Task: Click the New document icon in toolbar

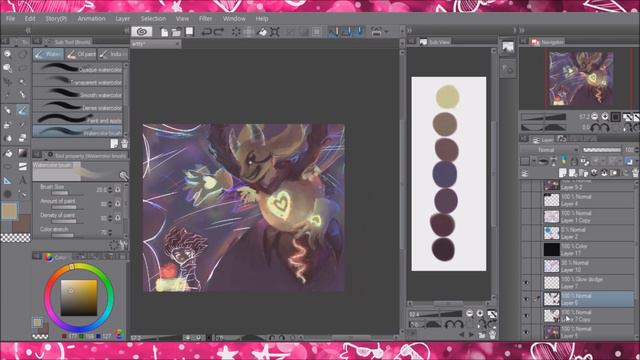Action: (164, 32)
